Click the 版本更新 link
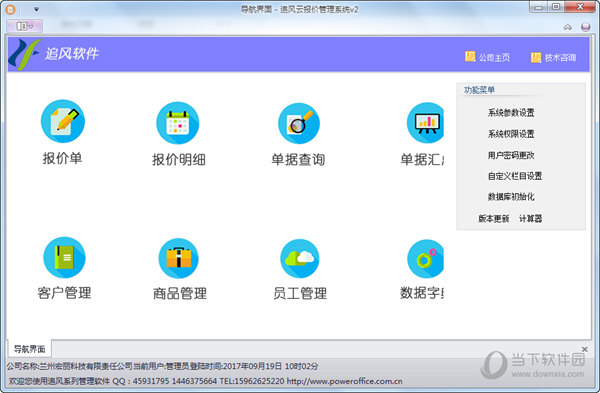This screenshot has height=393, width=600. click(494, 219)
